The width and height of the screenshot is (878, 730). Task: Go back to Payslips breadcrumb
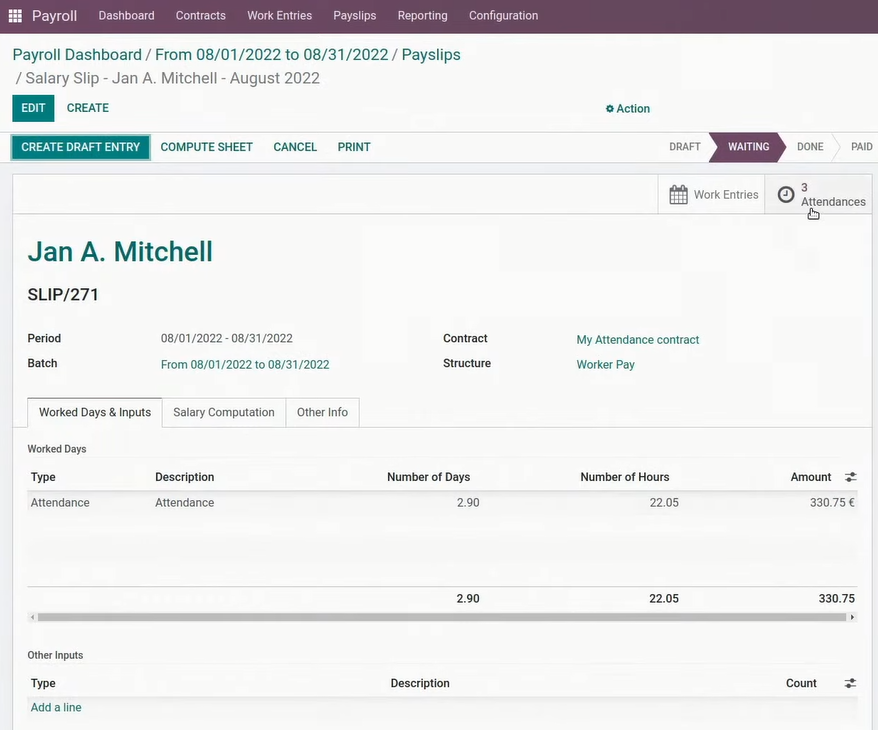point(431,54)
